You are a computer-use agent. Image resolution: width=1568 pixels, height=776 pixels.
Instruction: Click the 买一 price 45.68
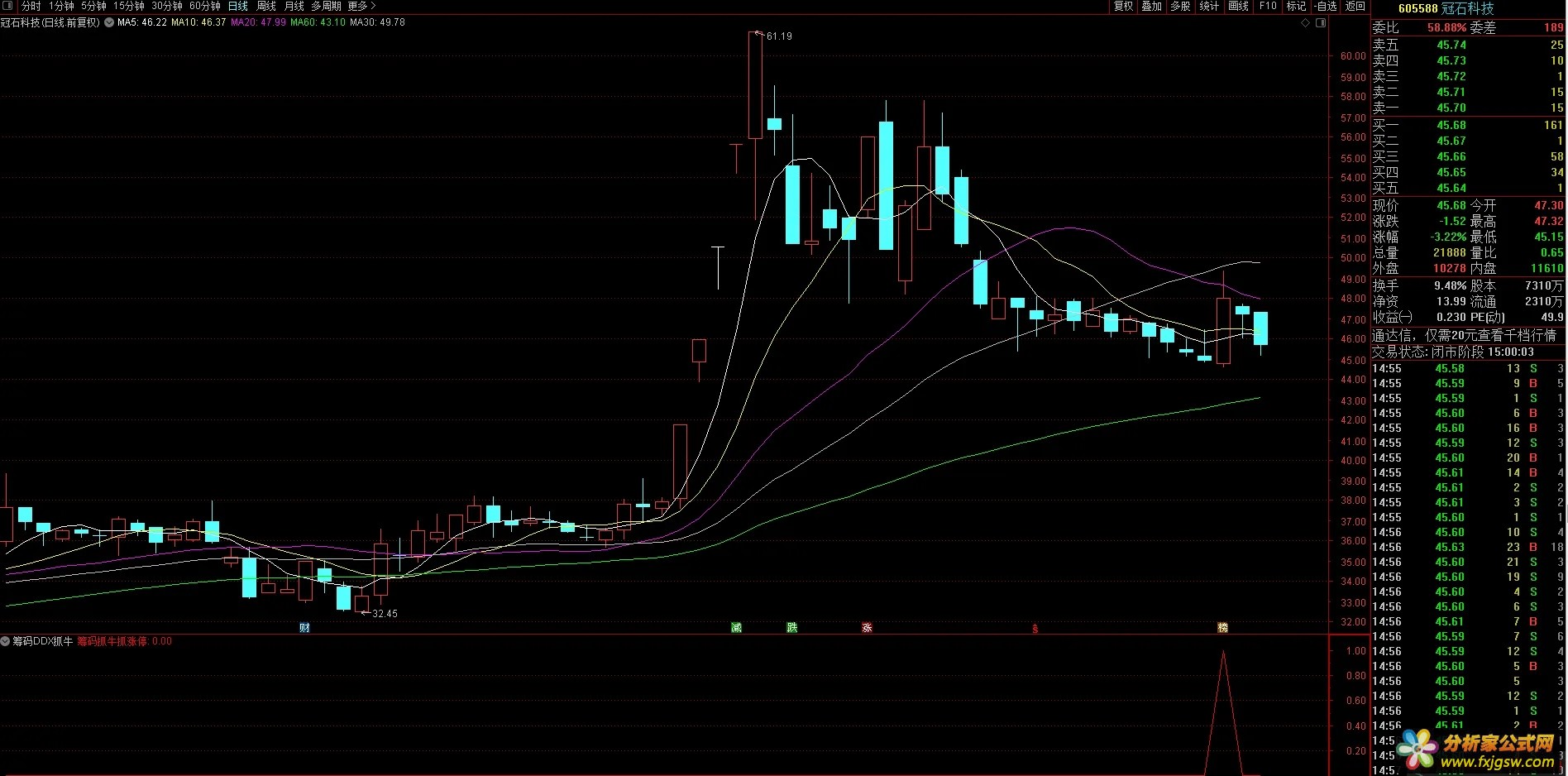pos(1451,126)
